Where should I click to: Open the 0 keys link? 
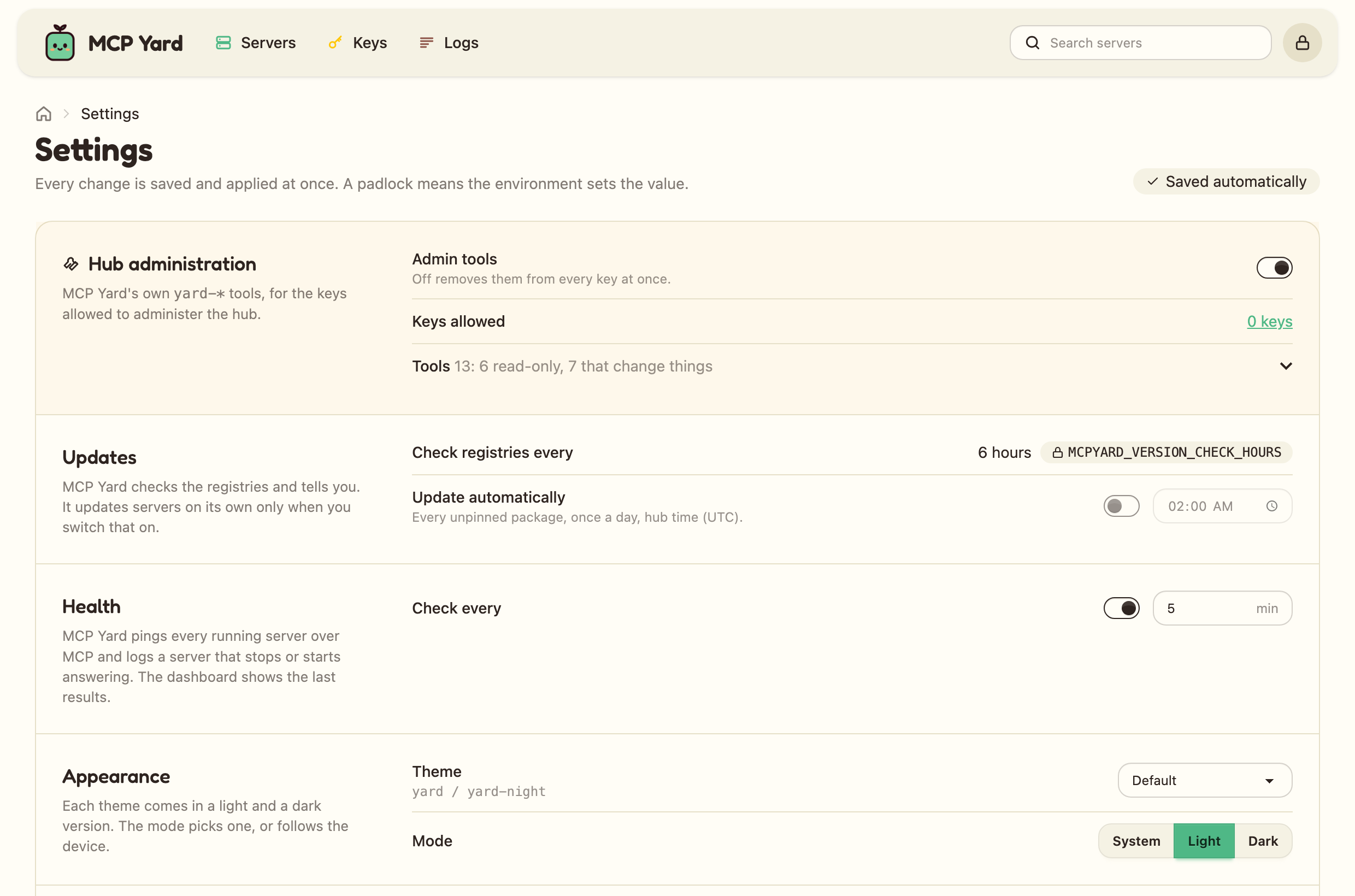[x=1269, y=321]
